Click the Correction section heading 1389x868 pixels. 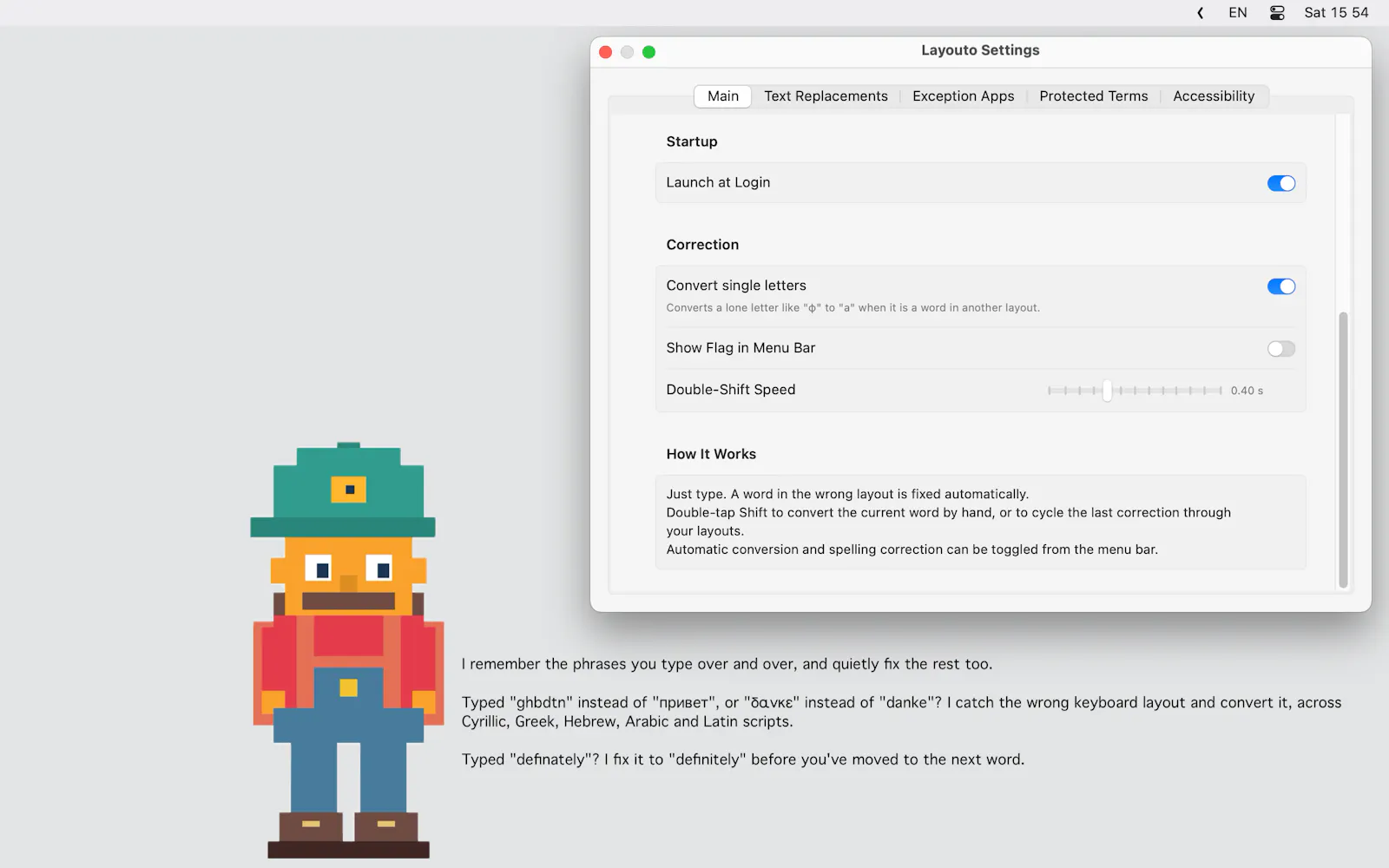pyautogui.click(x=702, y=245)
